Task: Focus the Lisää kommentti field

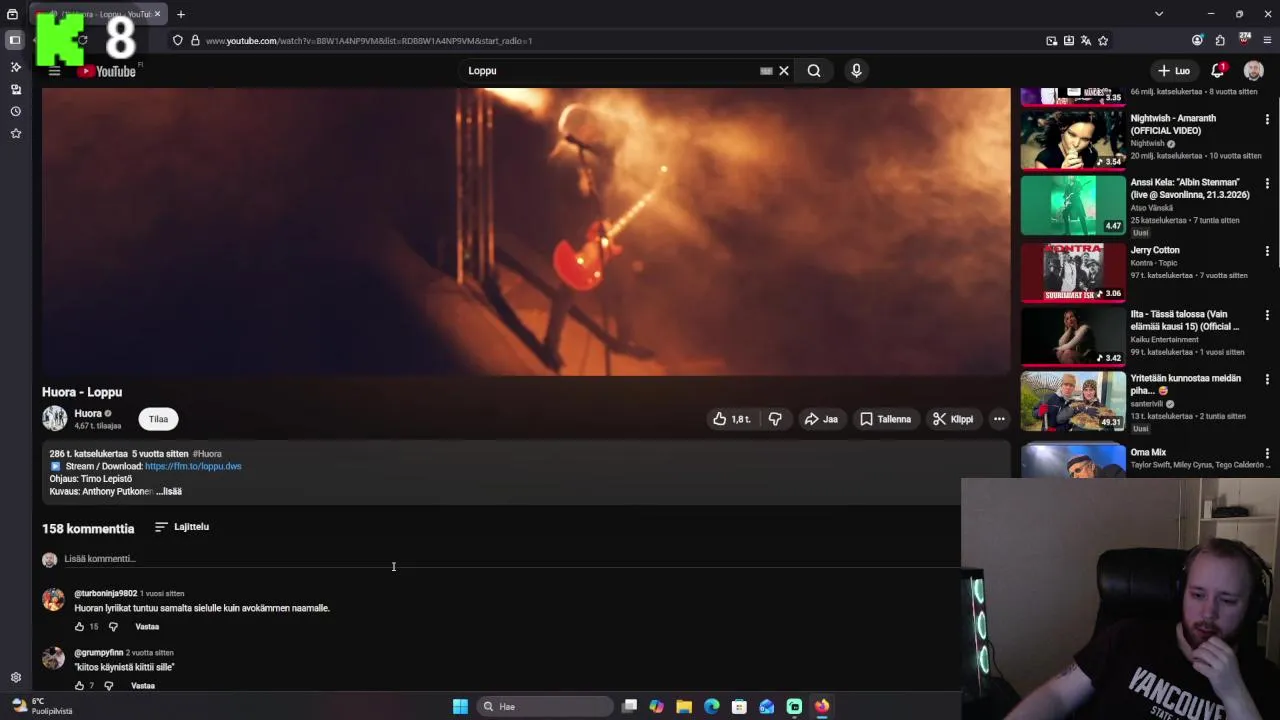Action: tap(510, 559)
